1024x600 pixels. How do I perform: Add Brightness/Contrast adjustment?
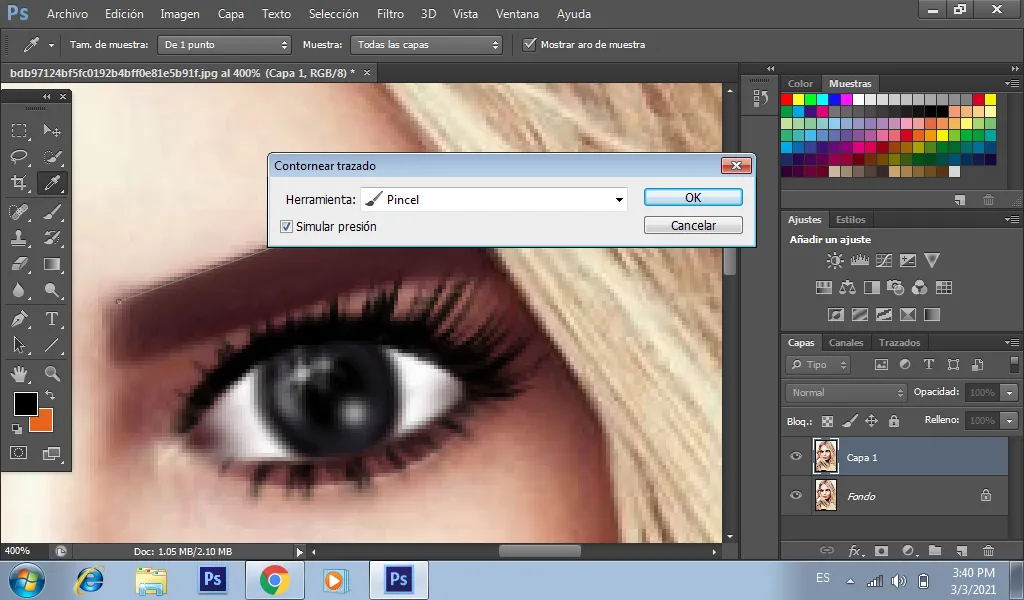pyautogui.click(x=835, y=261)
